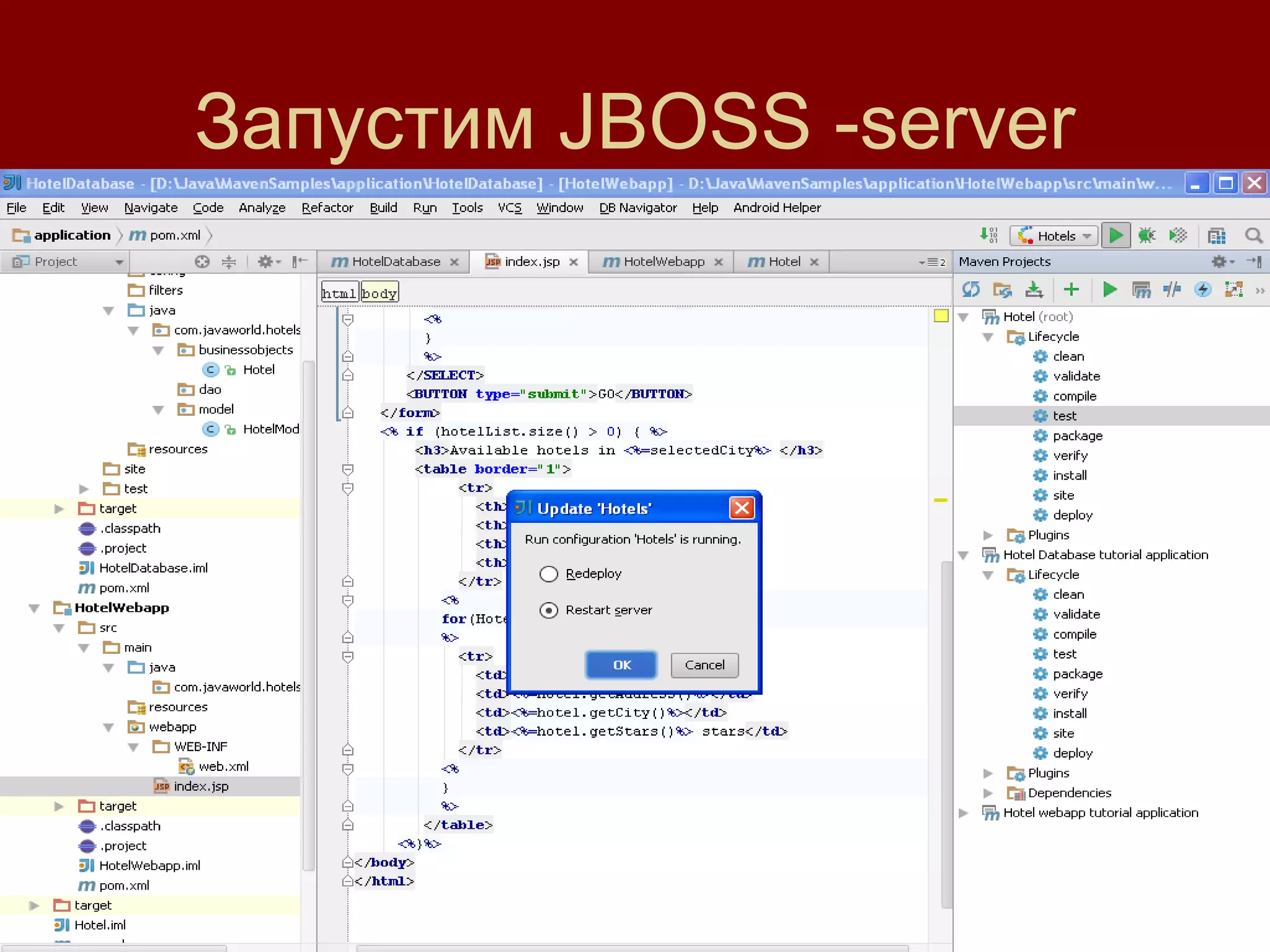Click the editor vertical scrollbar
Viewport: 1270px width, 952px height.
coord(946,734)
